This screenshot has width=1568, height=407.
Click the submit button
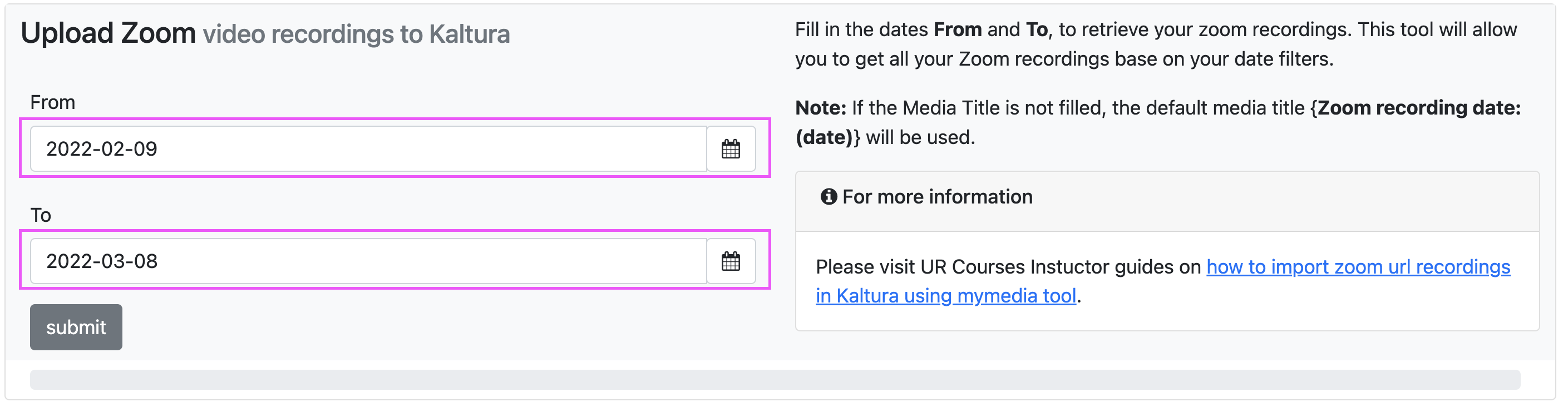tap(76, 329)
